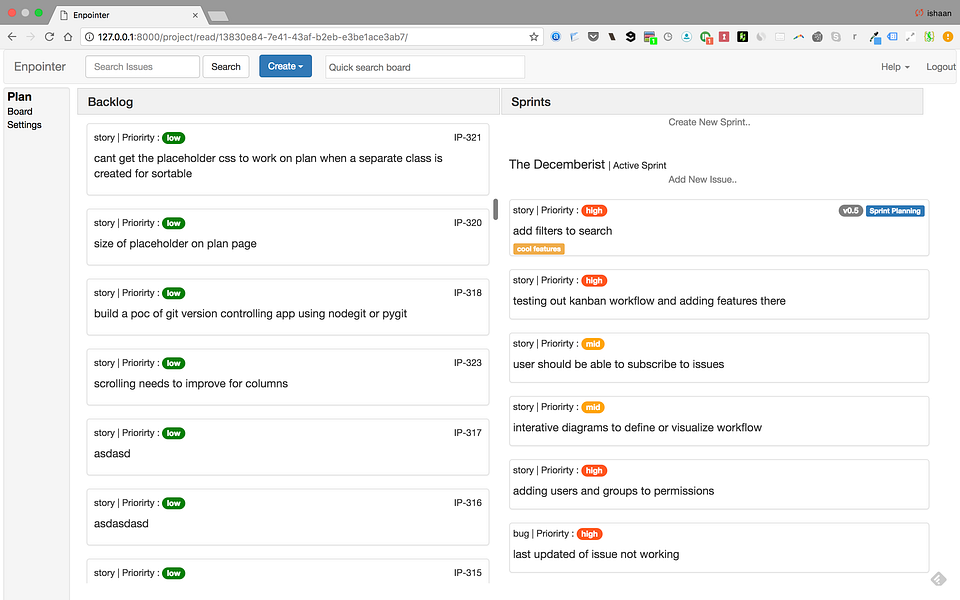Click the browser forward arrow
Screen dimensions: 960x600
point(31,37)
